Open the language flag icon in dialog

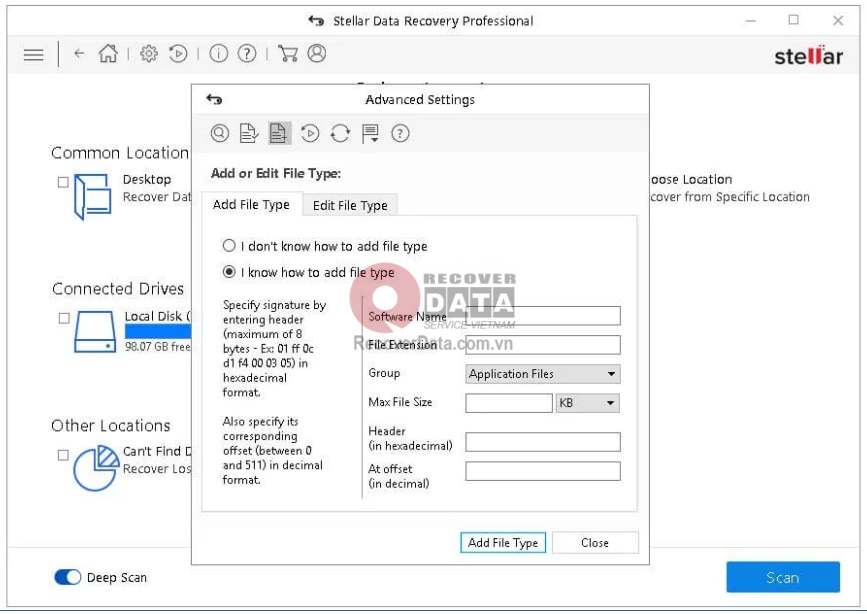(x=370, y=133)
